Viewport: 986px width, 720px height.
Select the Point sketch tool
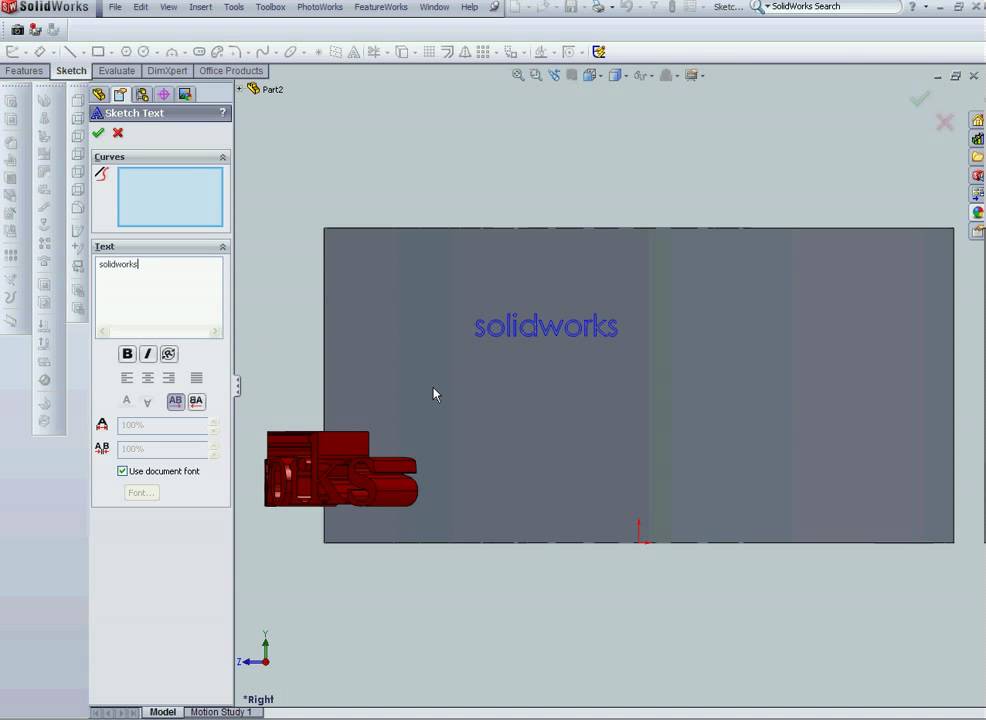[318, 52]
